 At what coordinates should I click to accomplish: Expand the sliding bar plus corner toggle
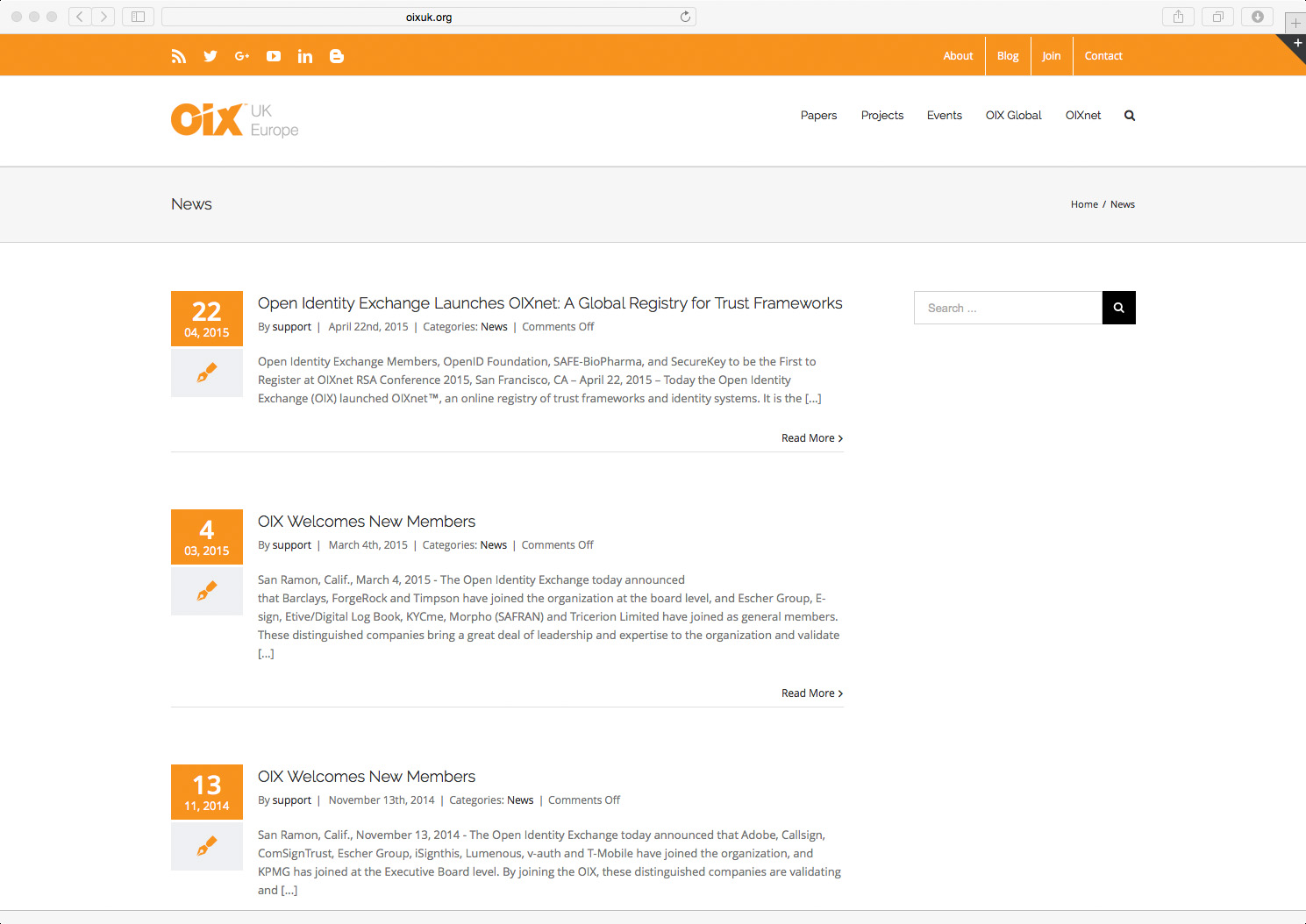coord(1296,44)
